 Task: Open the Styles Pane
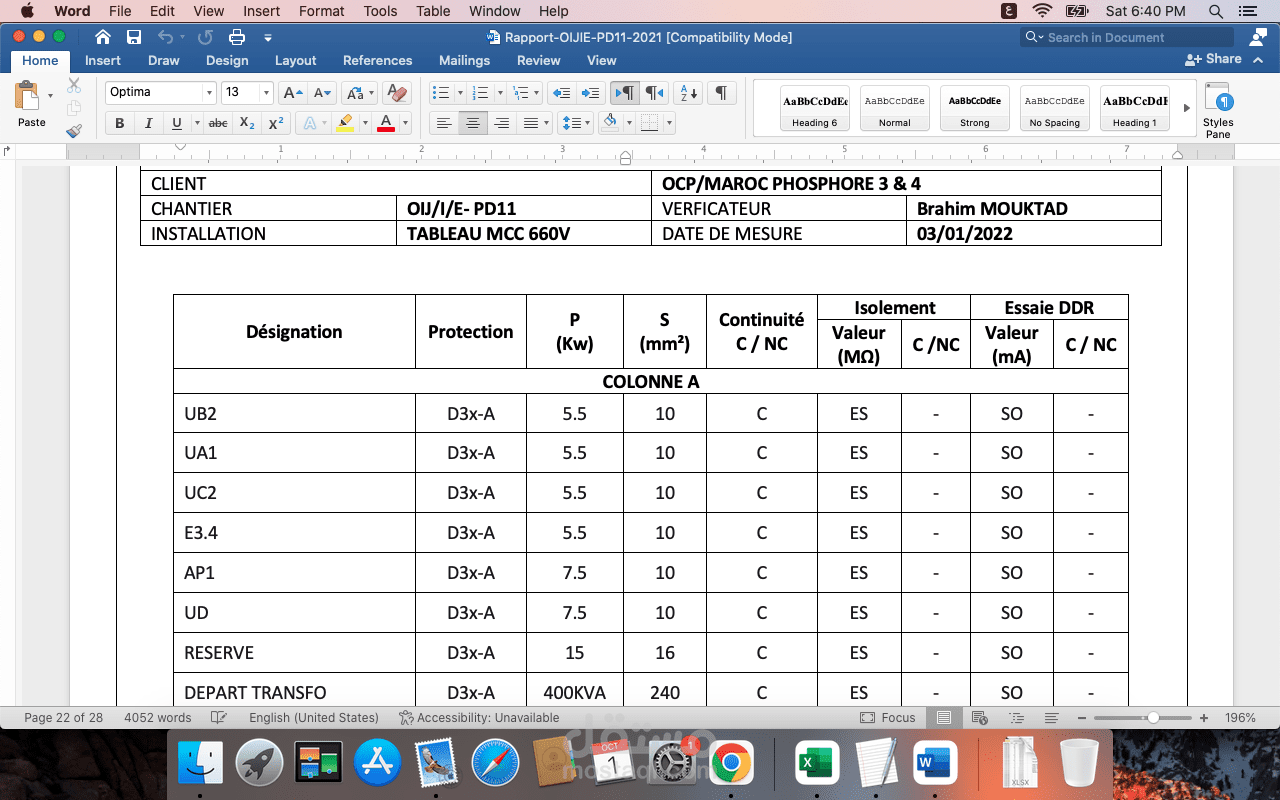click(x=1218, y=111)
